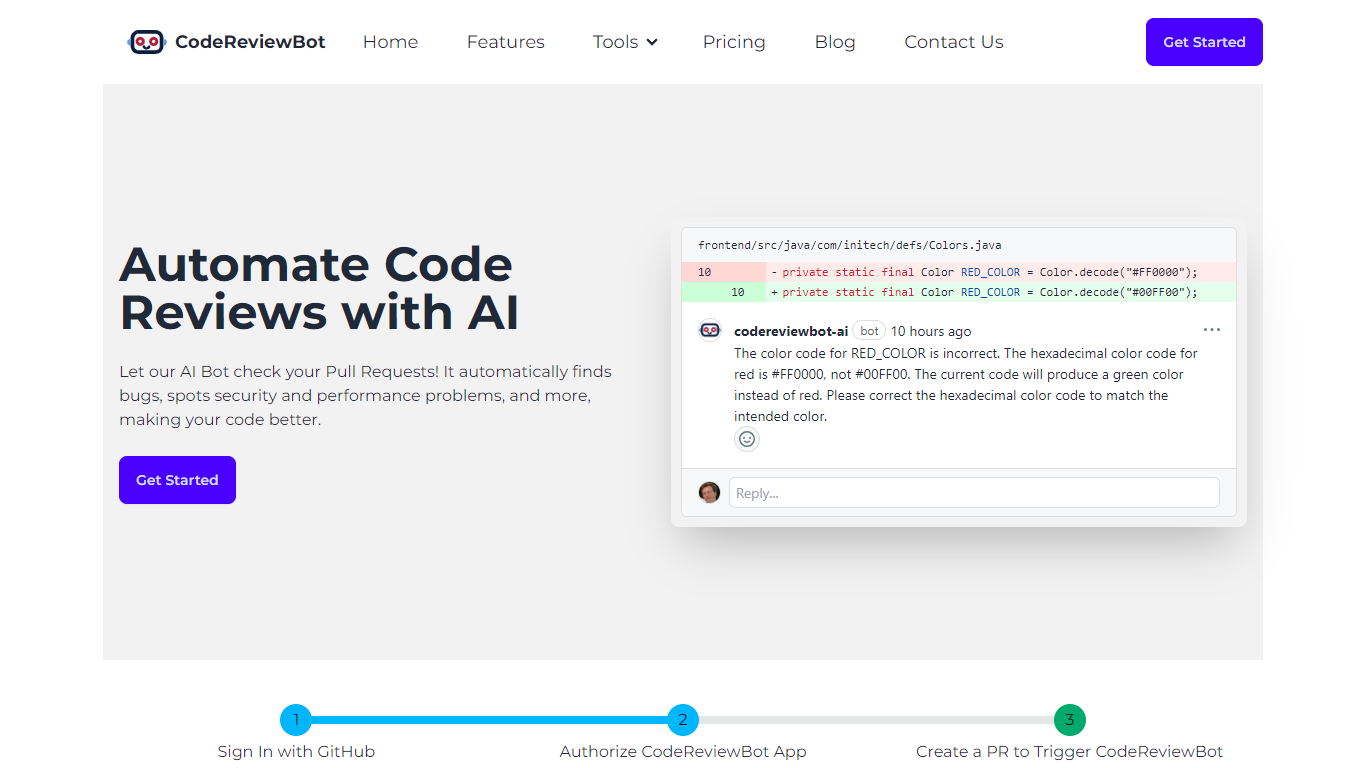Image resolution: width=1366 pixels, height=768 pixels.
Task: Click the codereviewbot-ai avatar icon
Action: point(710,330)
